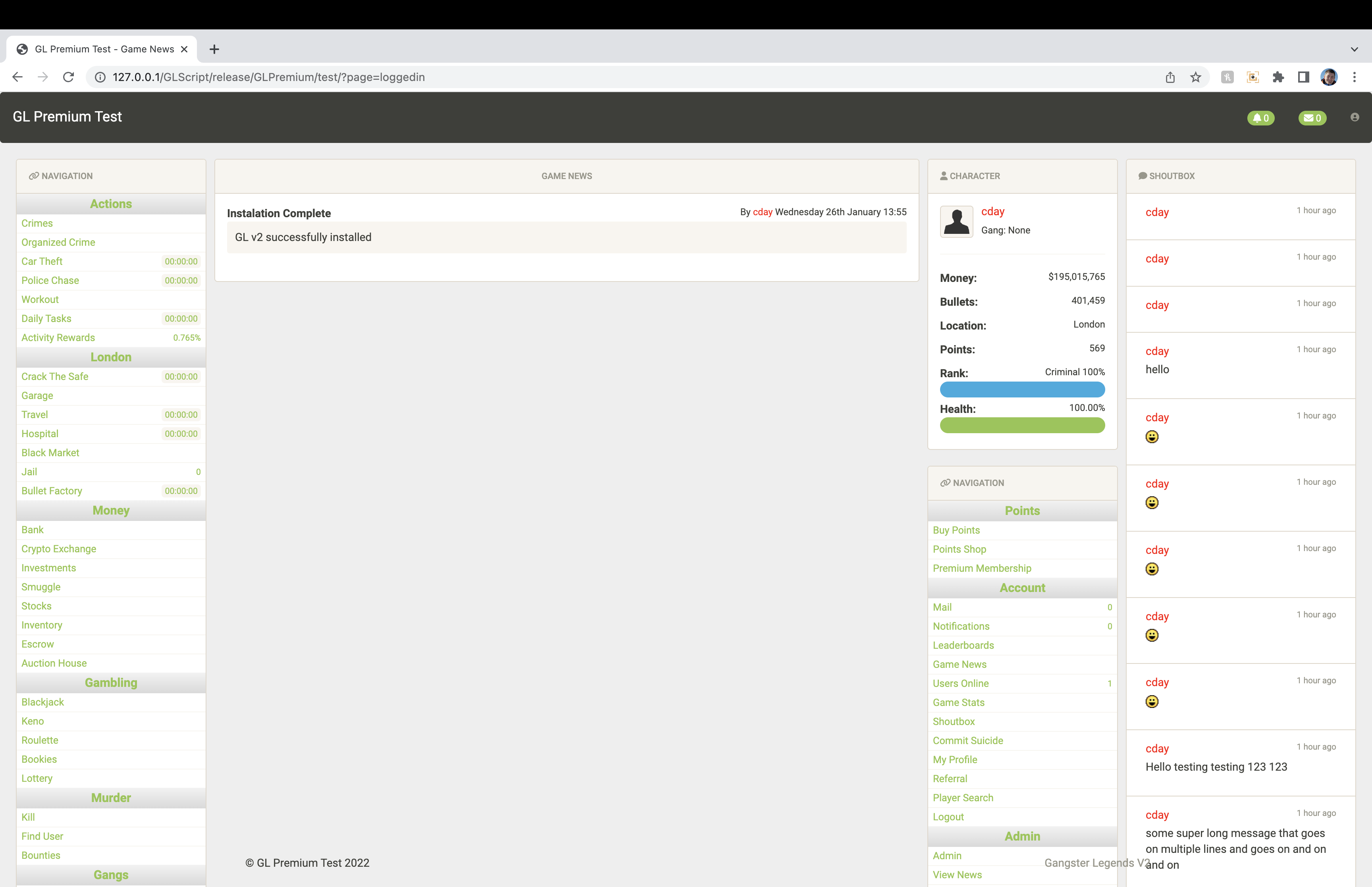
Task: Click the browser address bar URL
Action: tap(268, 77)
